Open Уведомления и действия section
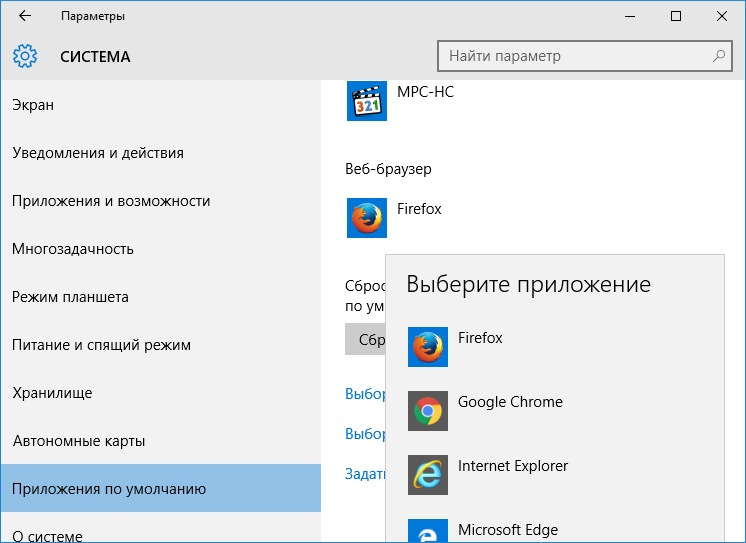This screenshot has height=543, width=746. tap(161, 153)
